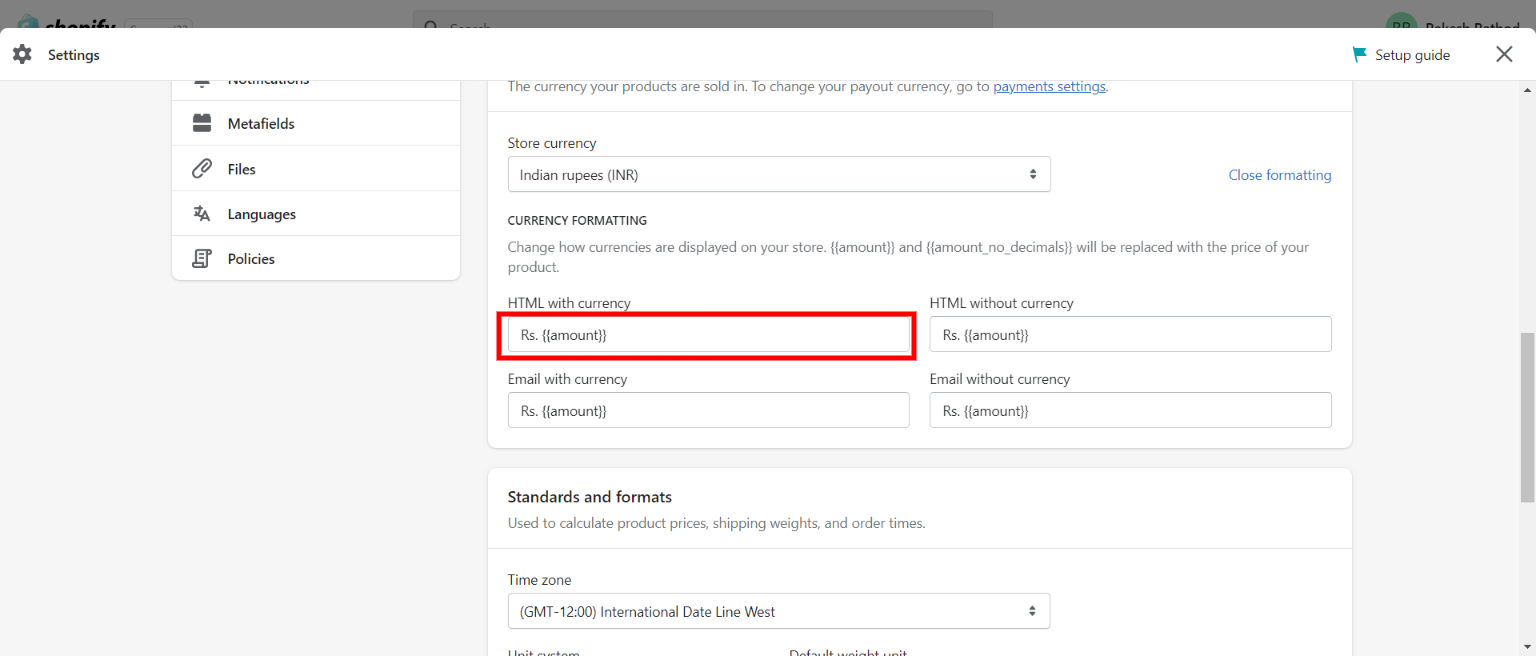Image resolution: width=1536 pixels, height=656 pixels.
Task: Click the Policies document icon
Action: [x=202, y=259]
